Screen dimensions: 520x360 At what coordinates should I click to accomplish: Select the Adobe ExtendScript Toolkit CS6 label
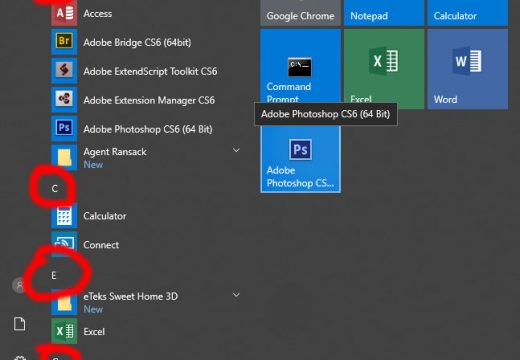150,71
